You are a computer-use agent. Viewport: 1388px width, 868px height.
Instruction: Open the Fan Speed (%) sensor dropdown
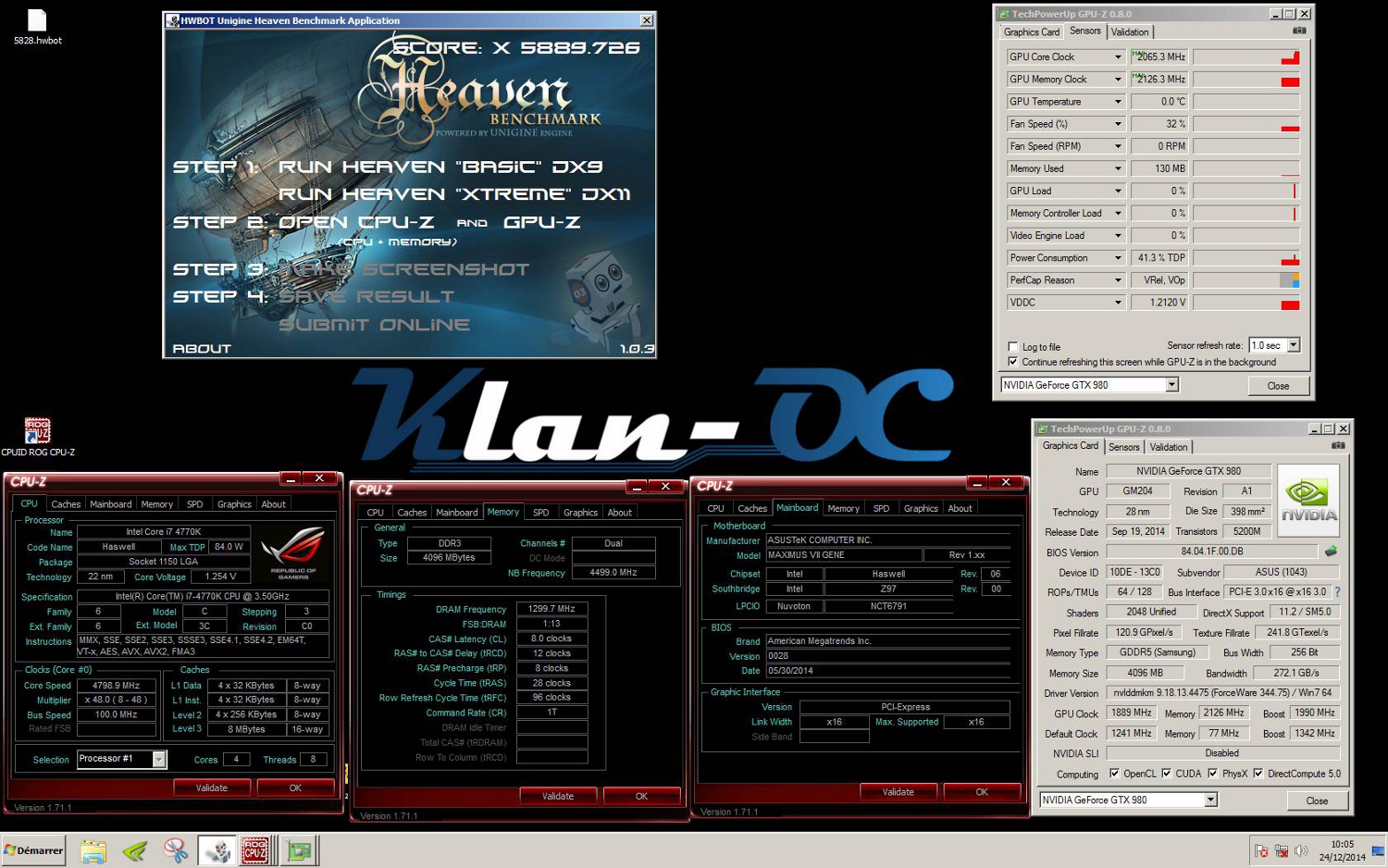(x=1118, y=124)
